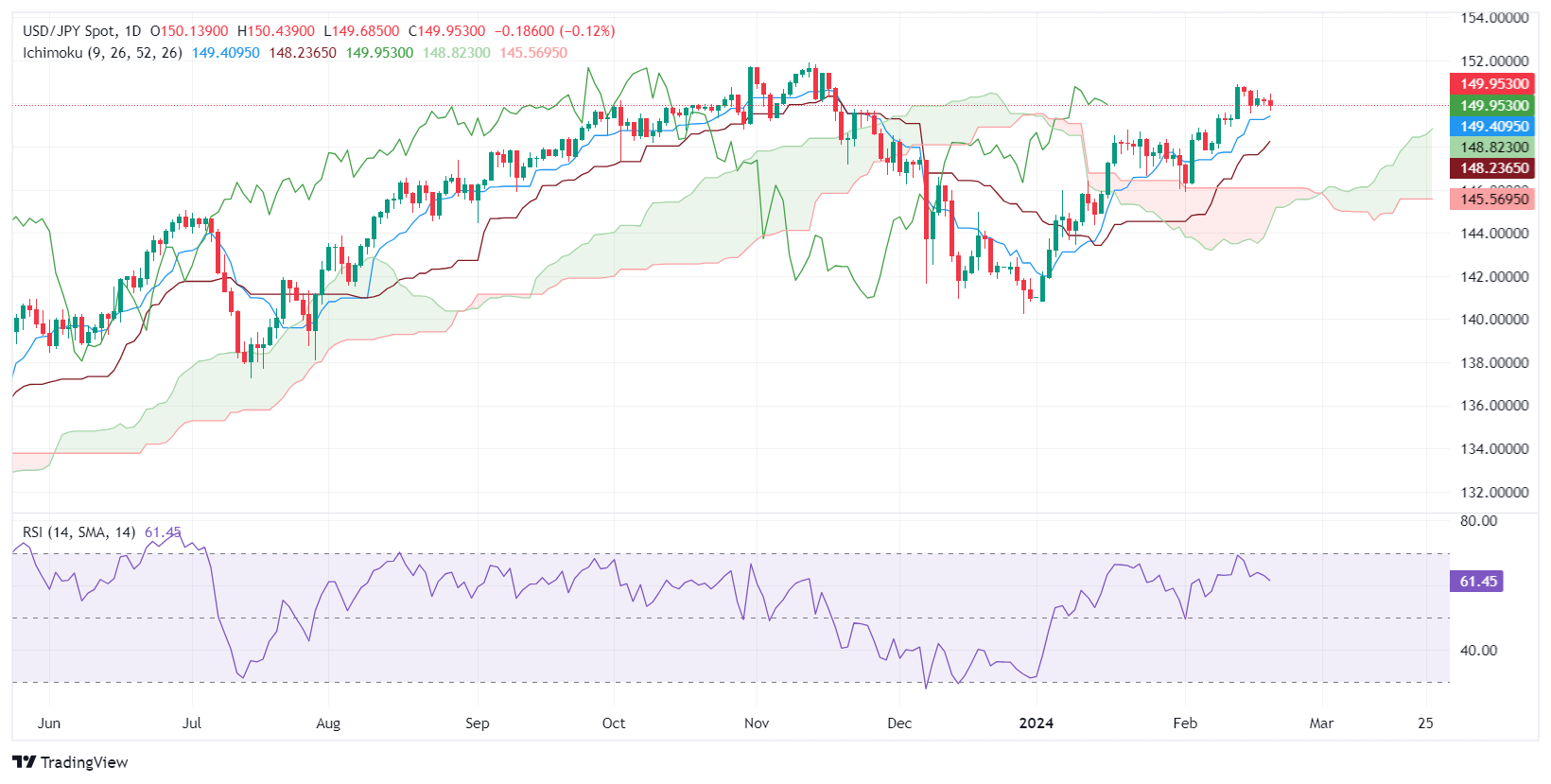Click the 2024 label on the time axis

tap(1036, 723)
